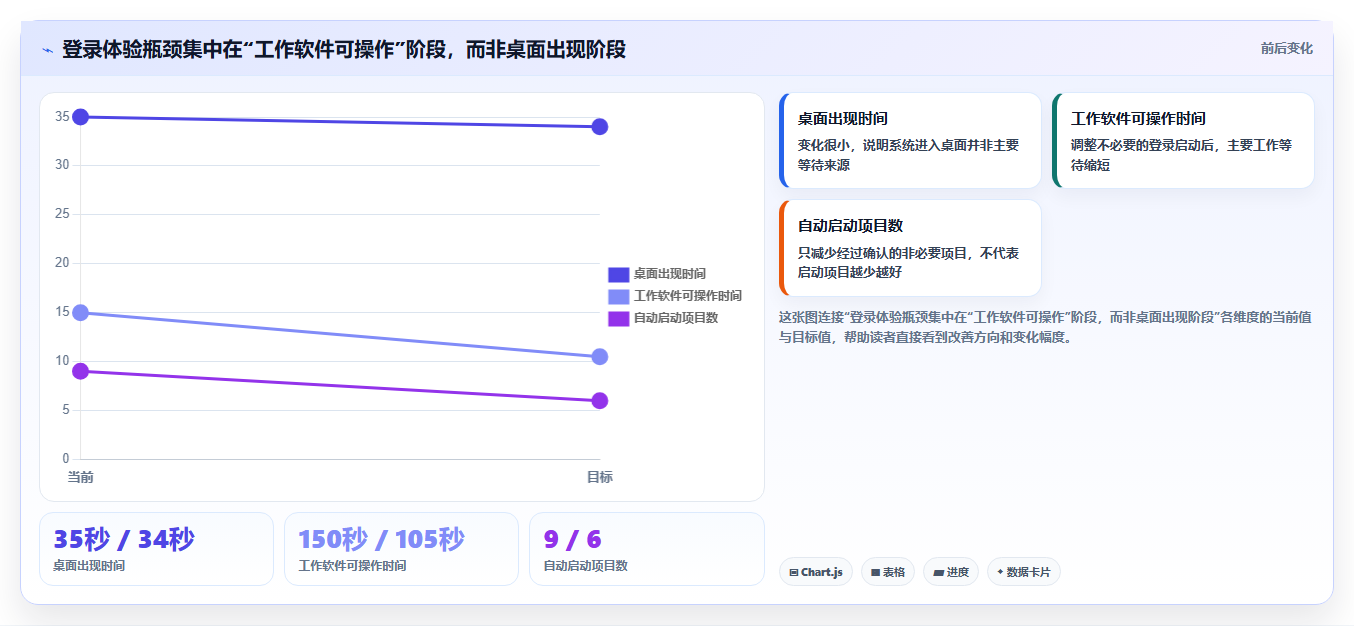Screen dimensions: 1354x626
Task: Click the lightning icon beside the title
Action: 47,50
